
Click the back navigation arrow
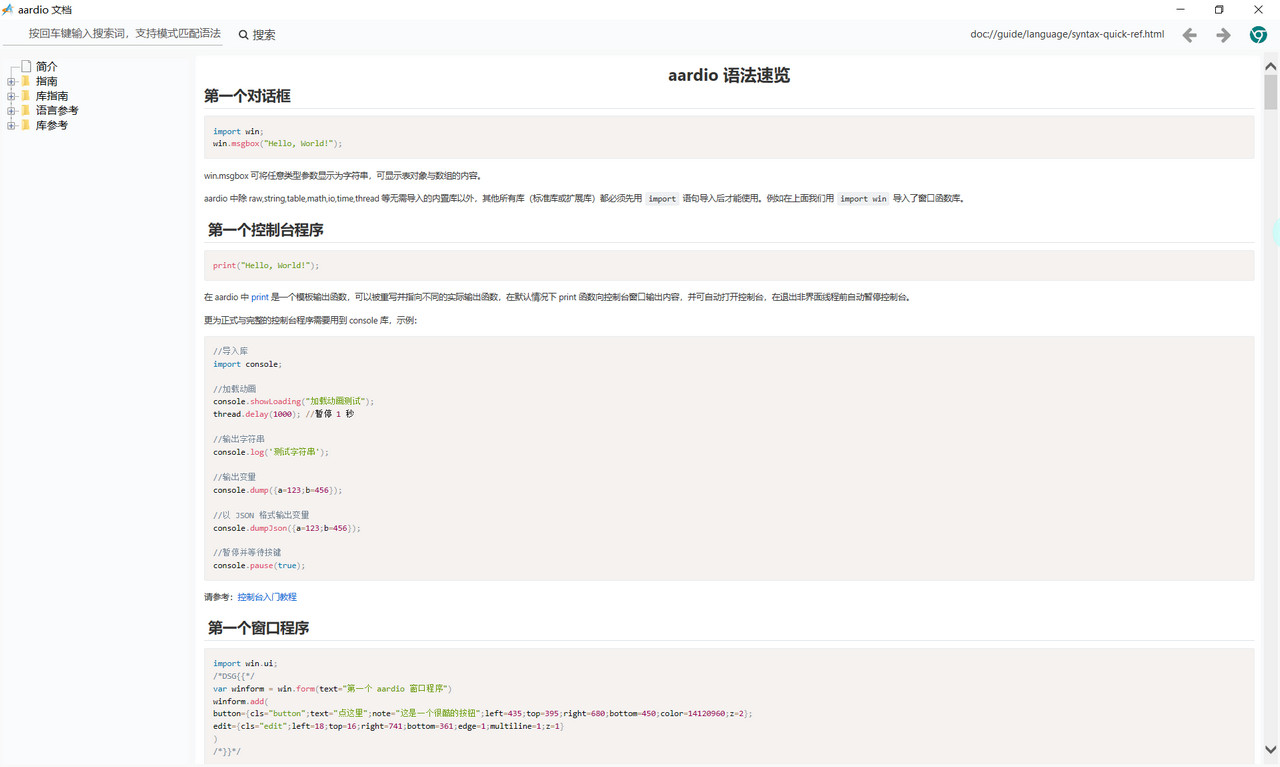point(1189,35)
